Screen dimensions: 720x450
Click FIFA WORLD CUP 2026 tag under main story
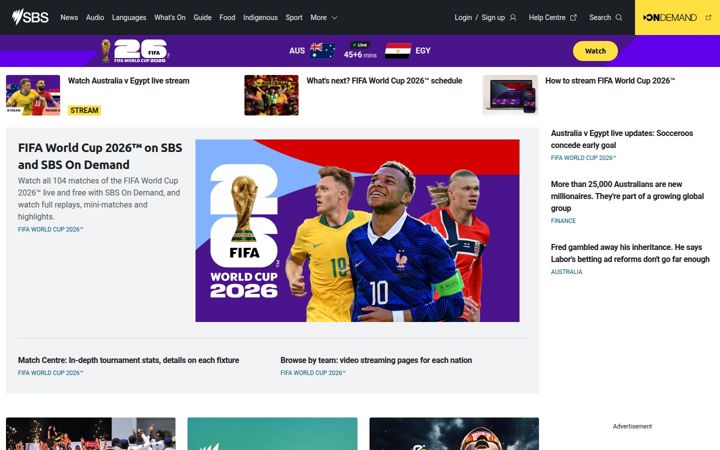(51, 230)
